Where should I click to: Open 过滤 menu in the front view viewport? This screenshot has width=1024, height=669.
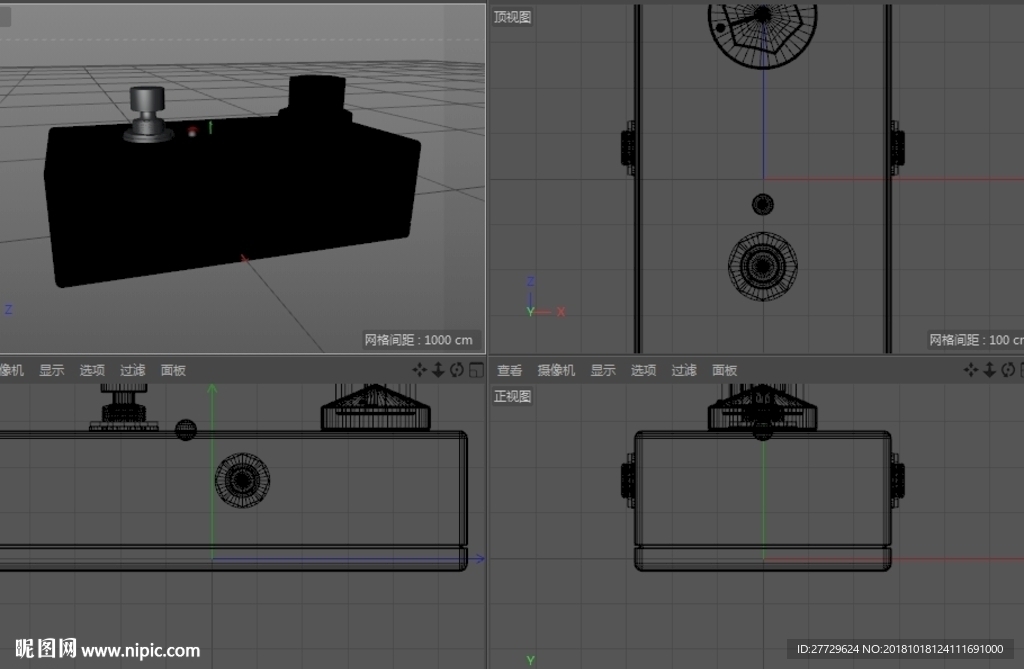[684, 370]
